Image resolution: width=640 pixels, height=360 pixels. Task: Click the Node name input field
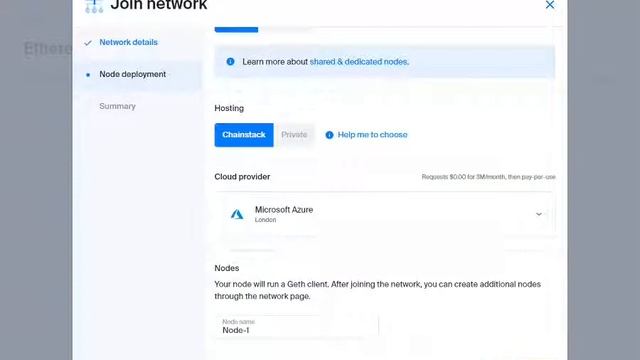click(297, 326)
